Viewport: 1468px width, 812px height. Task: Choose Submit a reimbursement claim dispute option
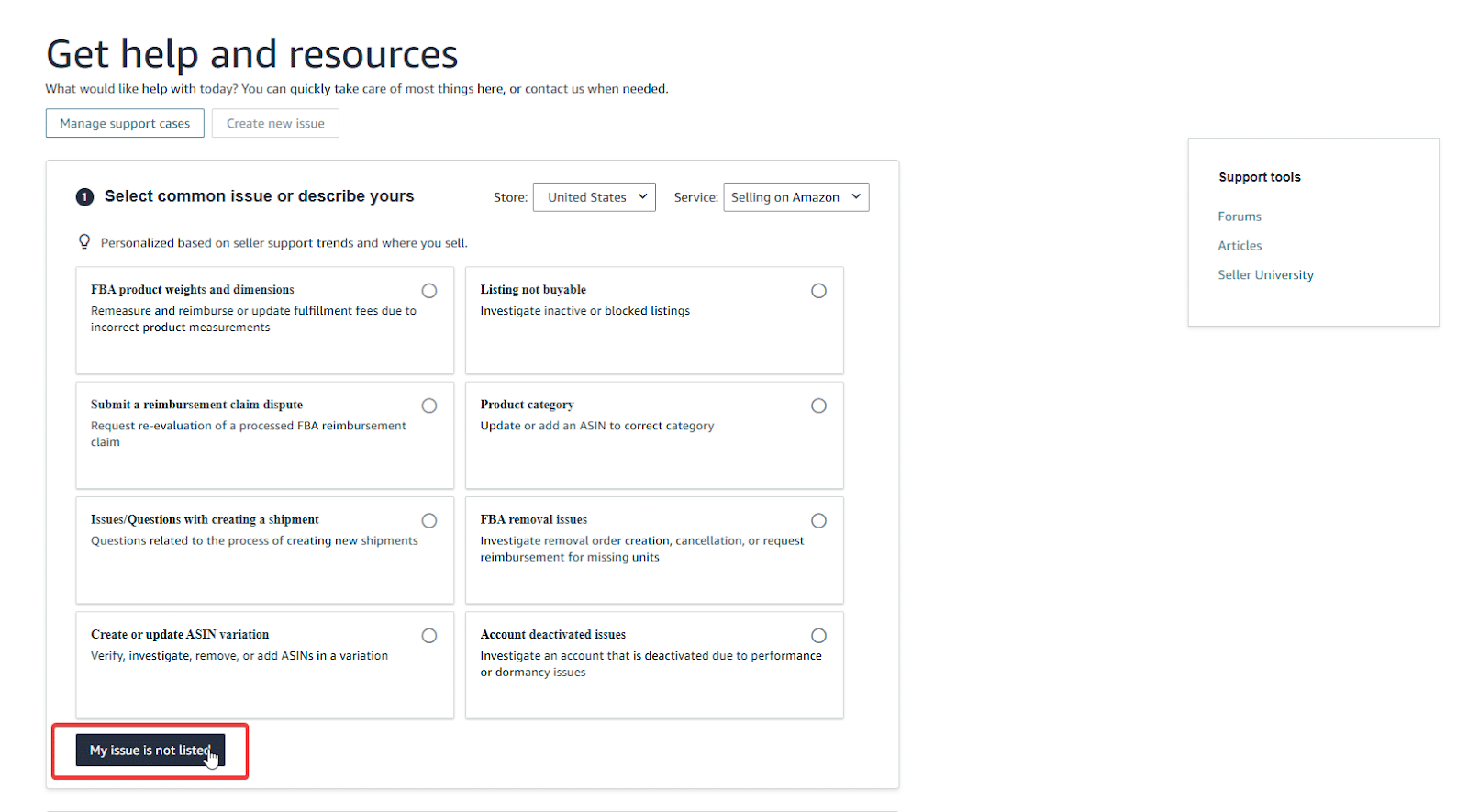(x=428, y=406)
